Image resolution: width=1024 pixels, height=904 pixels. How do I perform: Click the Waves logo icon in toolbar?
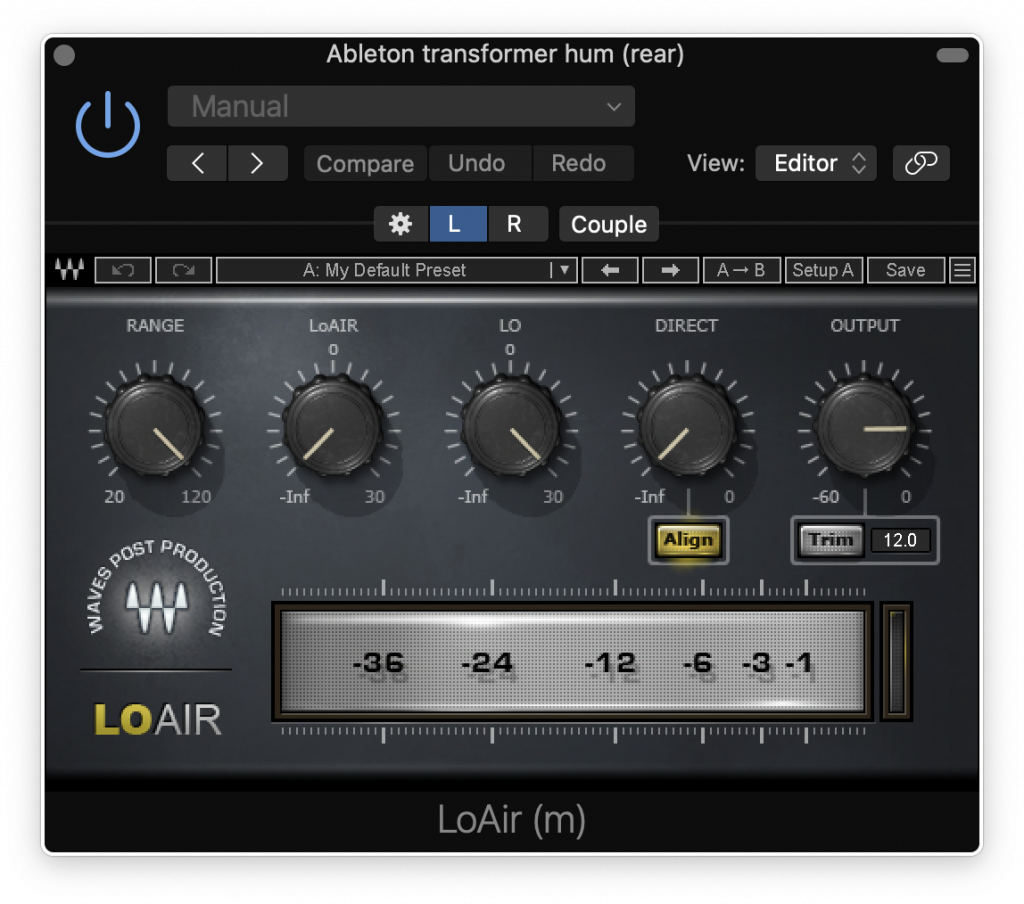click(x=70, y=269)
